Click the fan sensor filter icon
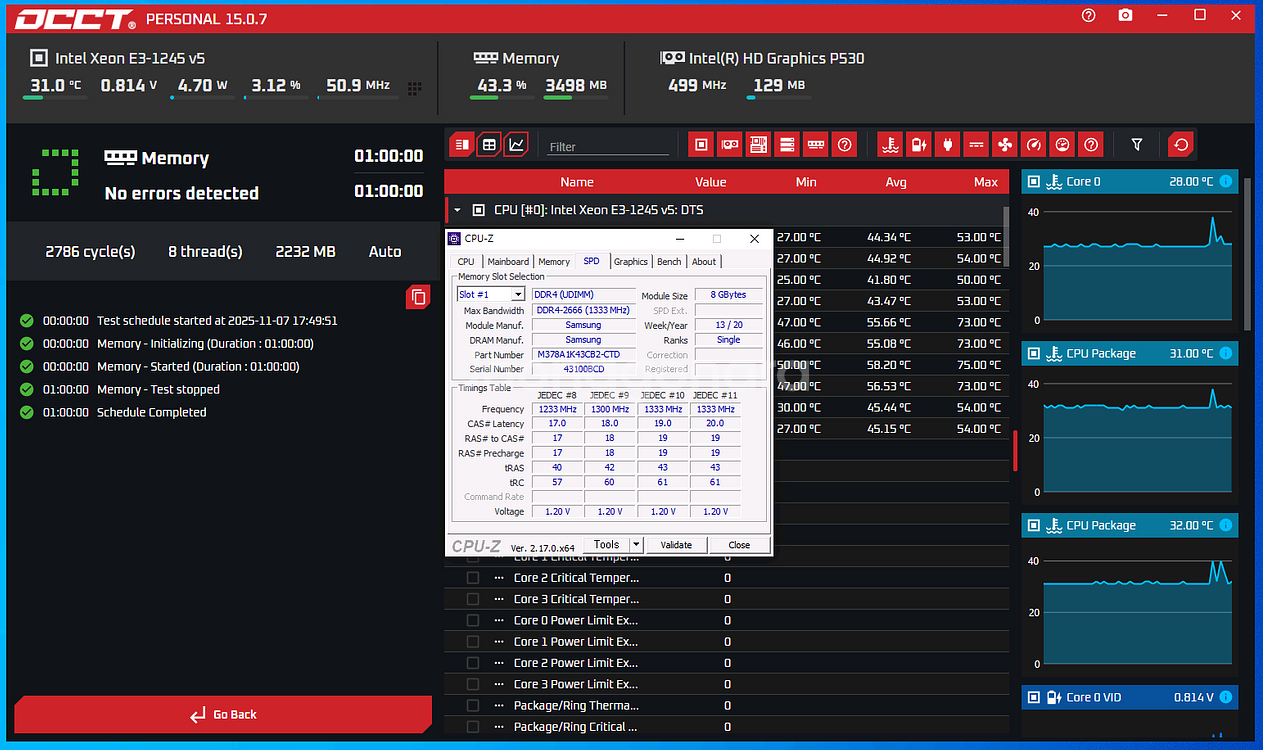 (1005, 145)
